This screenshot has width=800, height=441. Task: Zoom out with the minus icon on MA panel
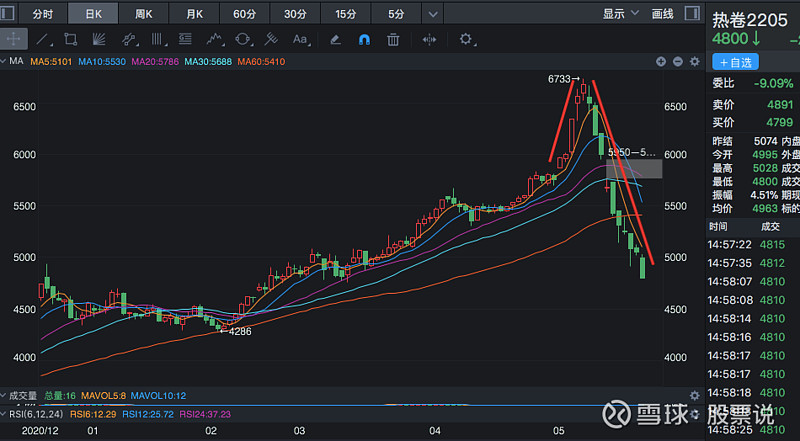pos(678,61)
